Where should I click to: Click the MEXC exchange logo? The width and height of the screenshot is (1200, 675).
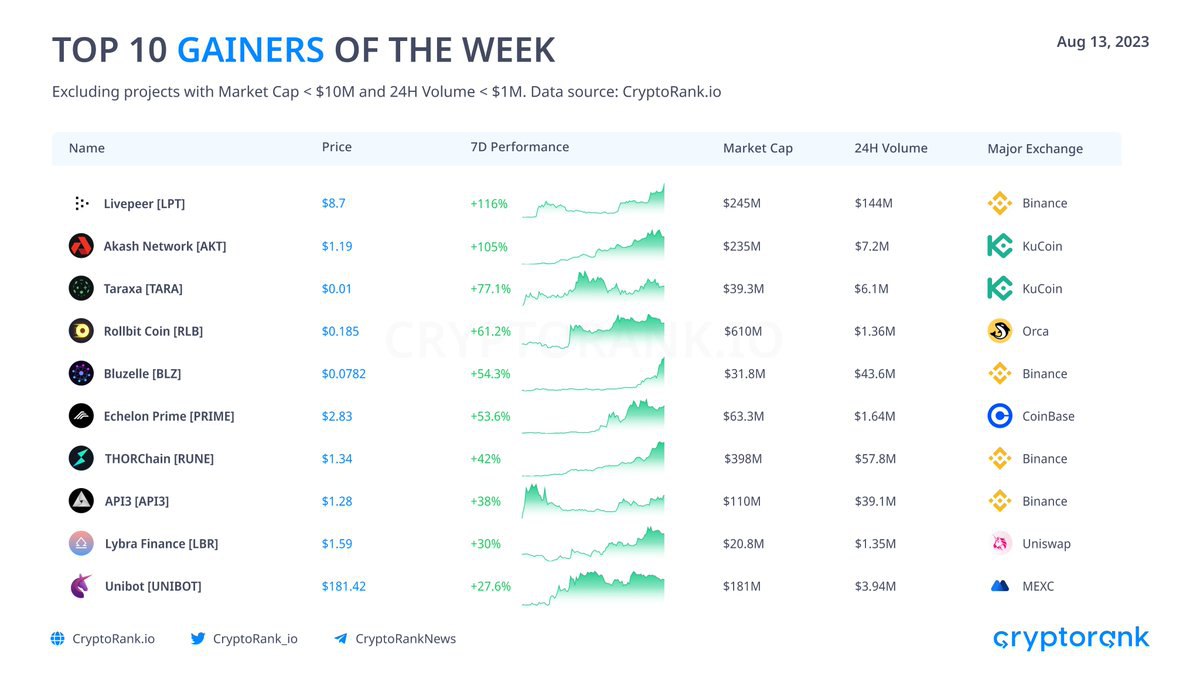point(999,586)
